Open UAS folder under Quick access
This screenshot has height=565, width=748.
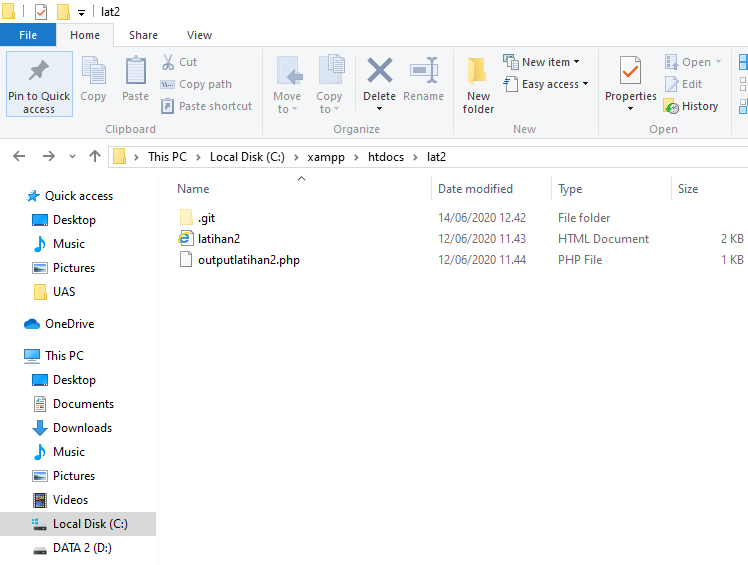(64, 292)
